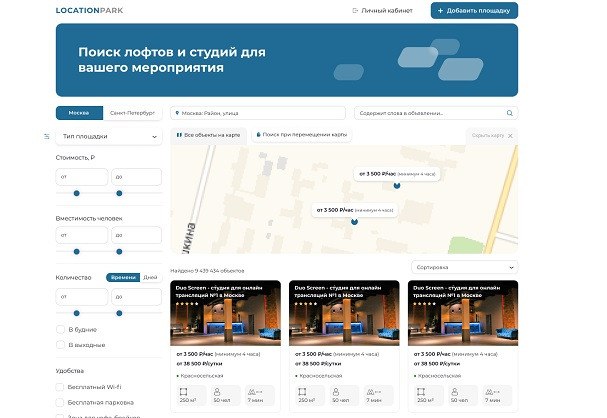Enable Бесплатная парковка checkbox
Image resolution: width=607 pixels, height=418 pixels.
[60, 403]
